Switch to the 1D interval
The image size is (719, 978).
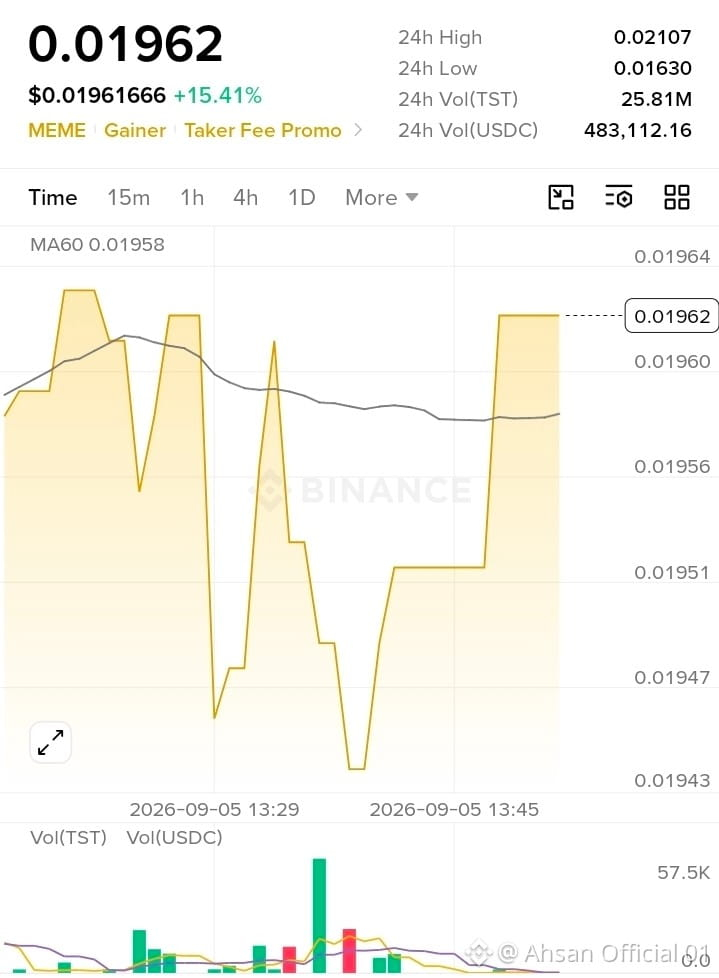[301, 198]
